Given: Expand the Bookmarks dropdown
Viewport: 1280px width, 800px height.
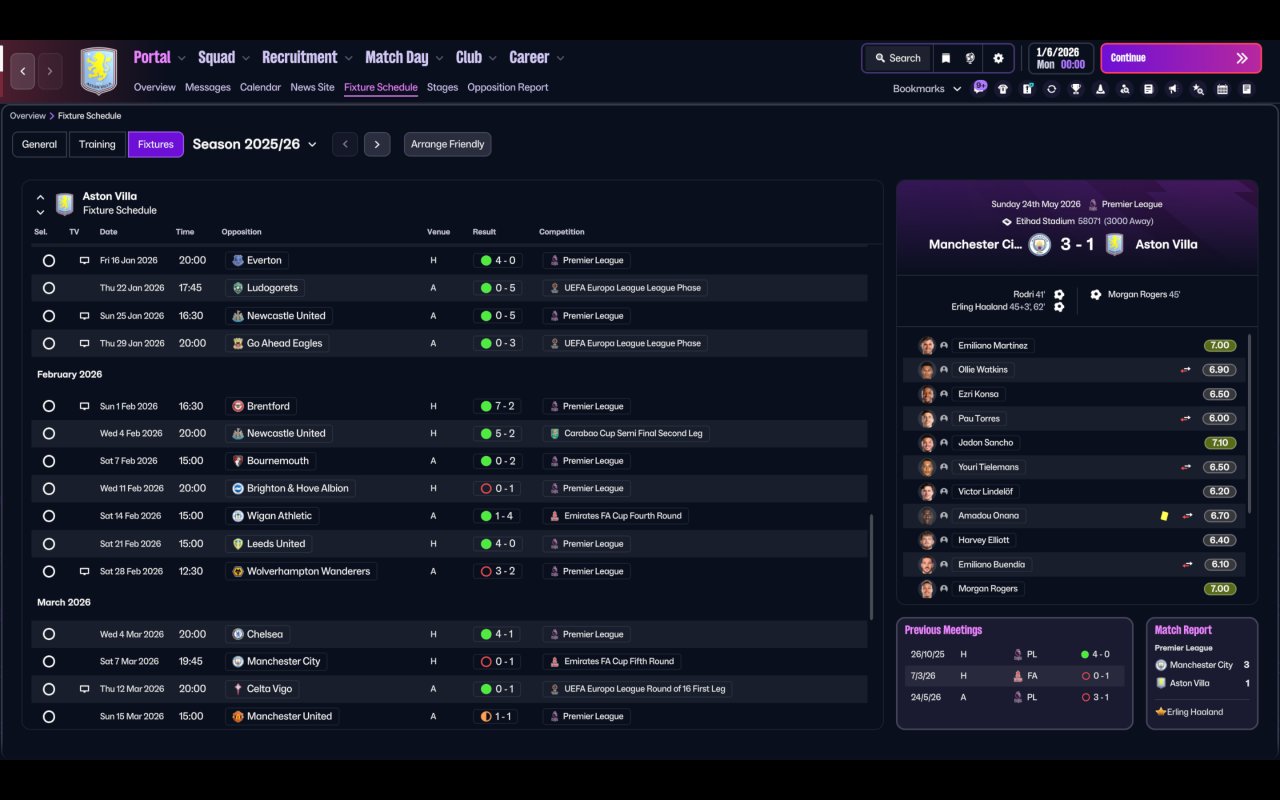Looking at the screenshot, I should tap(927, 89).
